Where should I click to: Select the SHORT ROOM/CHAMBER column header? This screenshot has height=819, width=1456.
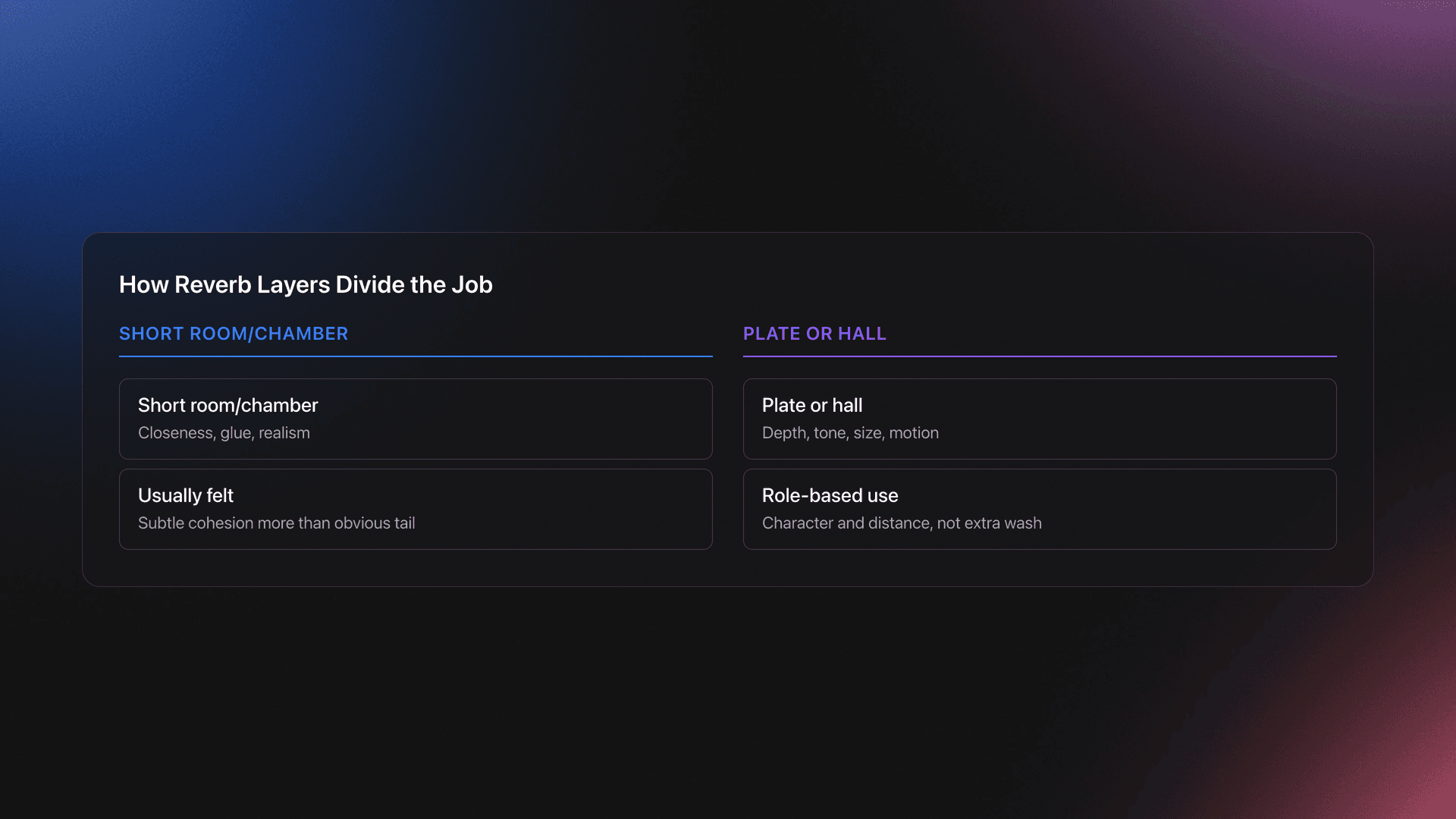(234, 334)
